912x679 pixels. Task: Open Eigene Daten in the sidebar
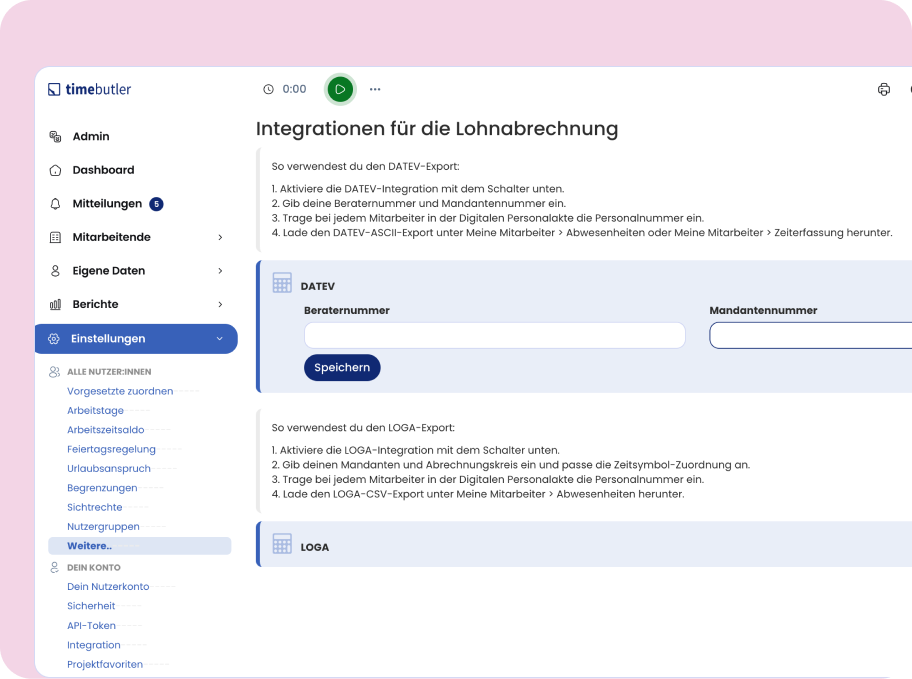(109, 271)
